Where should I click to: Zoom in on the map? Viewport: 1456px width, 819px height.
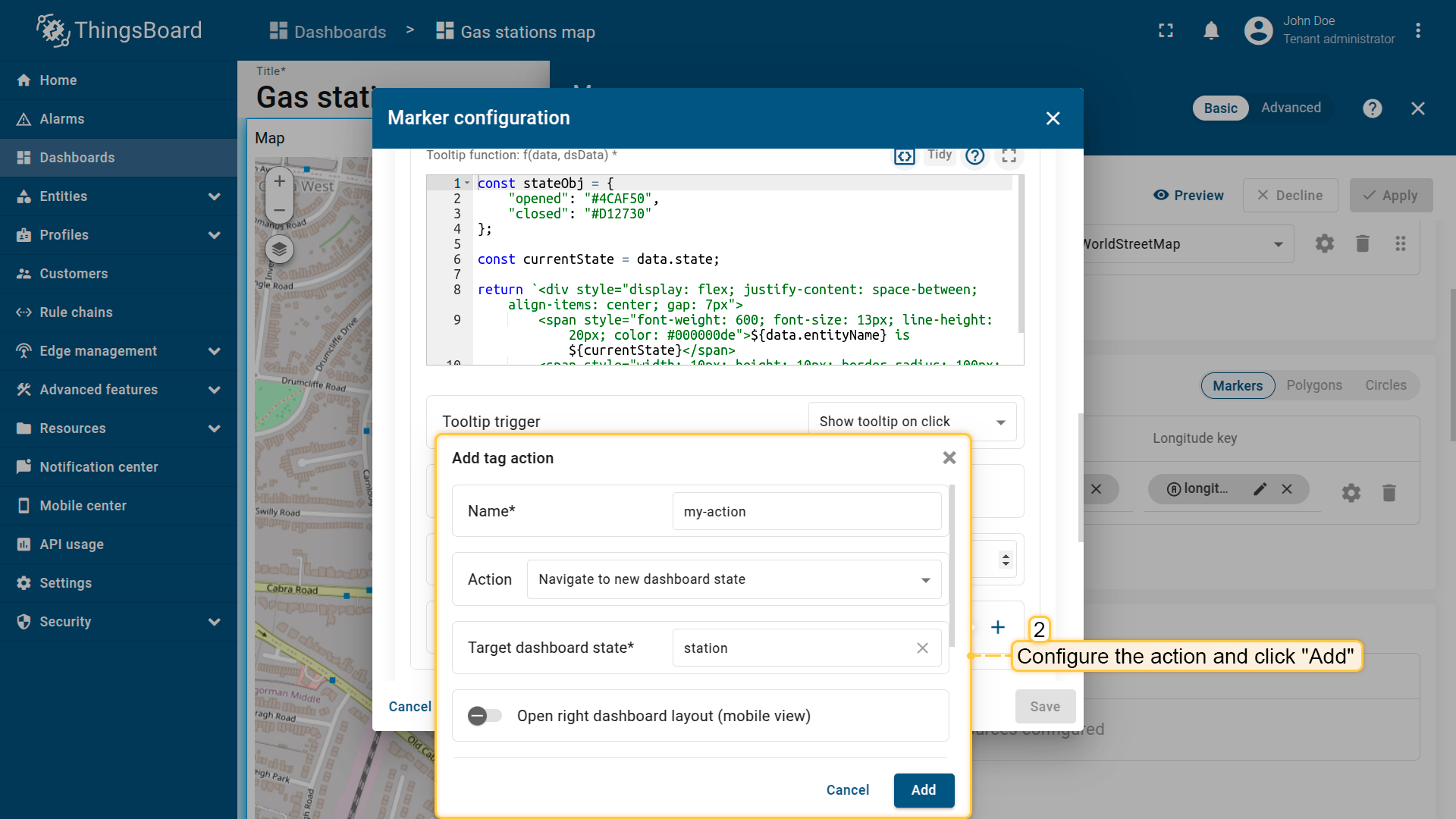pyautogui.click(x=279, y=181)
